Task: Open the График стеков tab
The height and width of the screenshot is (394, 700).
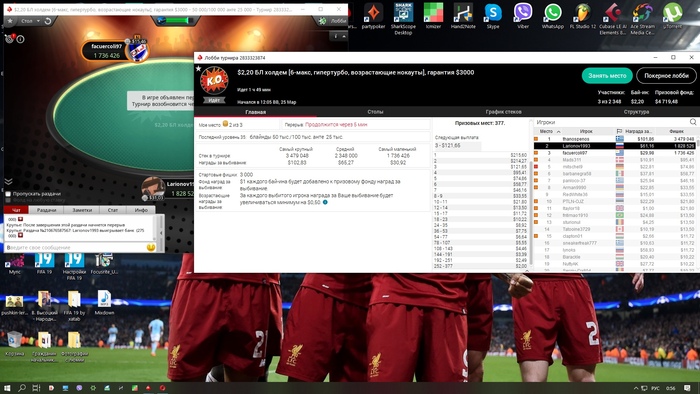Action: (504, 112)
